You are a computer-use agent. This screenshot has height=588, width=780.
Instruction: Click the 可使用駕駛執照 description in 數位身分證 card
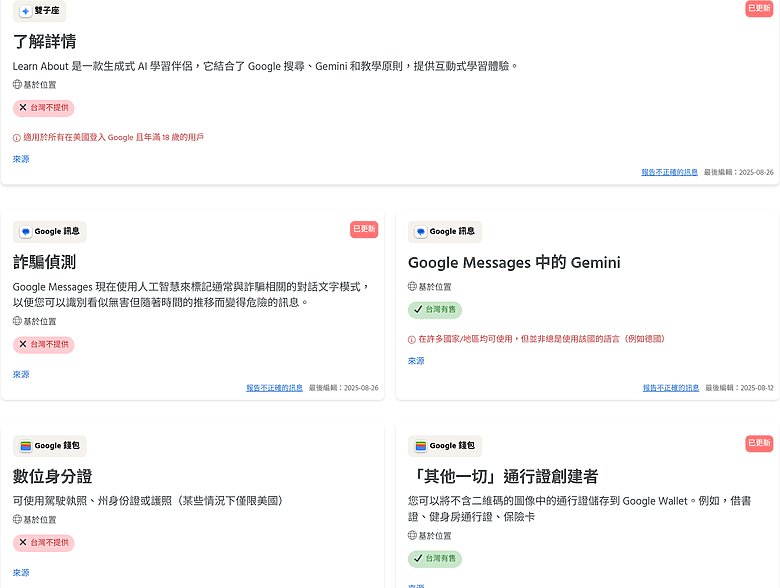point(148,501)
